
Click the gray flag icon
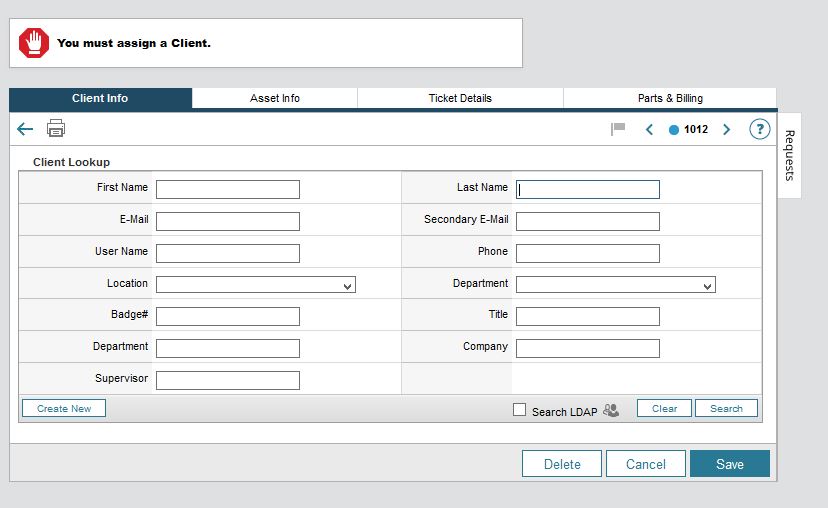618,129
